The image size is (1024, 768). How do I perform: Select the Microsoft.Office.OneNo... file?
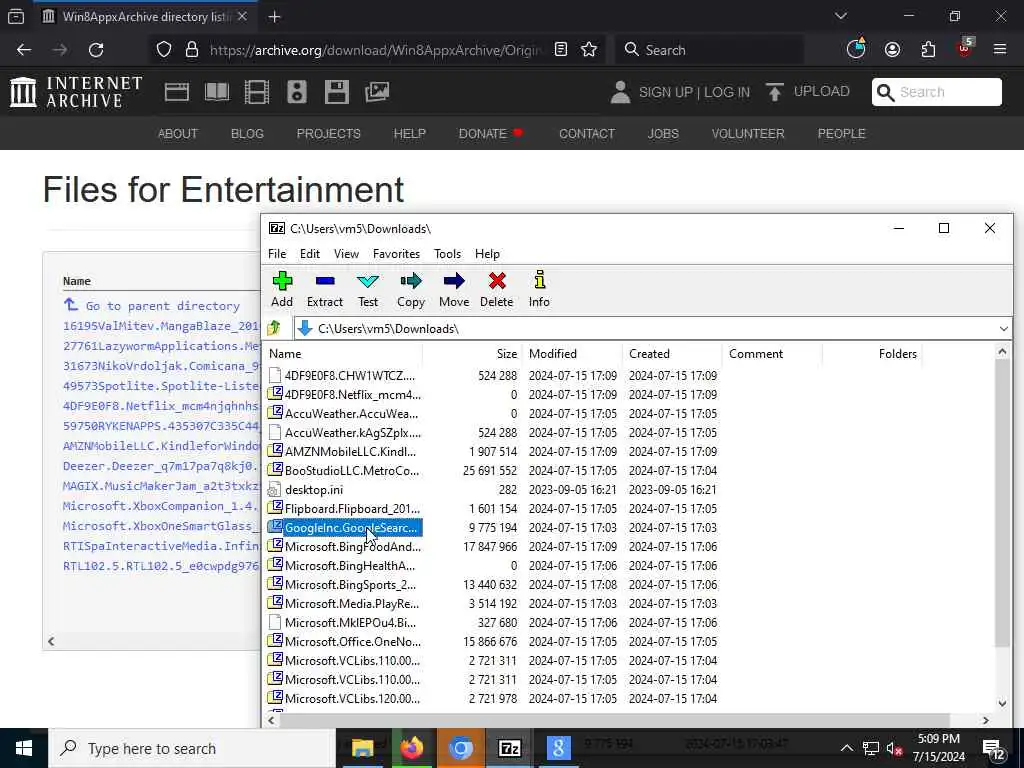353,641
